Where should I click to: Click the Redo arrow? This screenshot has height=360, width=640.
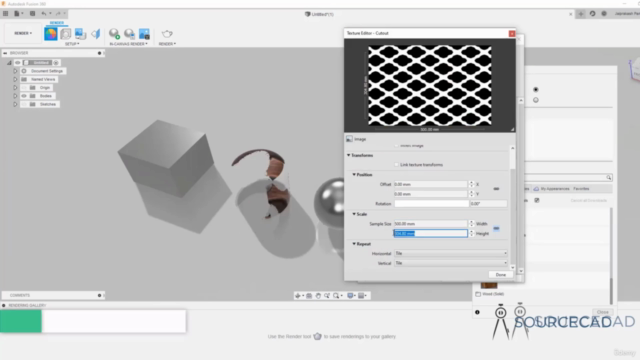(x=58, y=13)
